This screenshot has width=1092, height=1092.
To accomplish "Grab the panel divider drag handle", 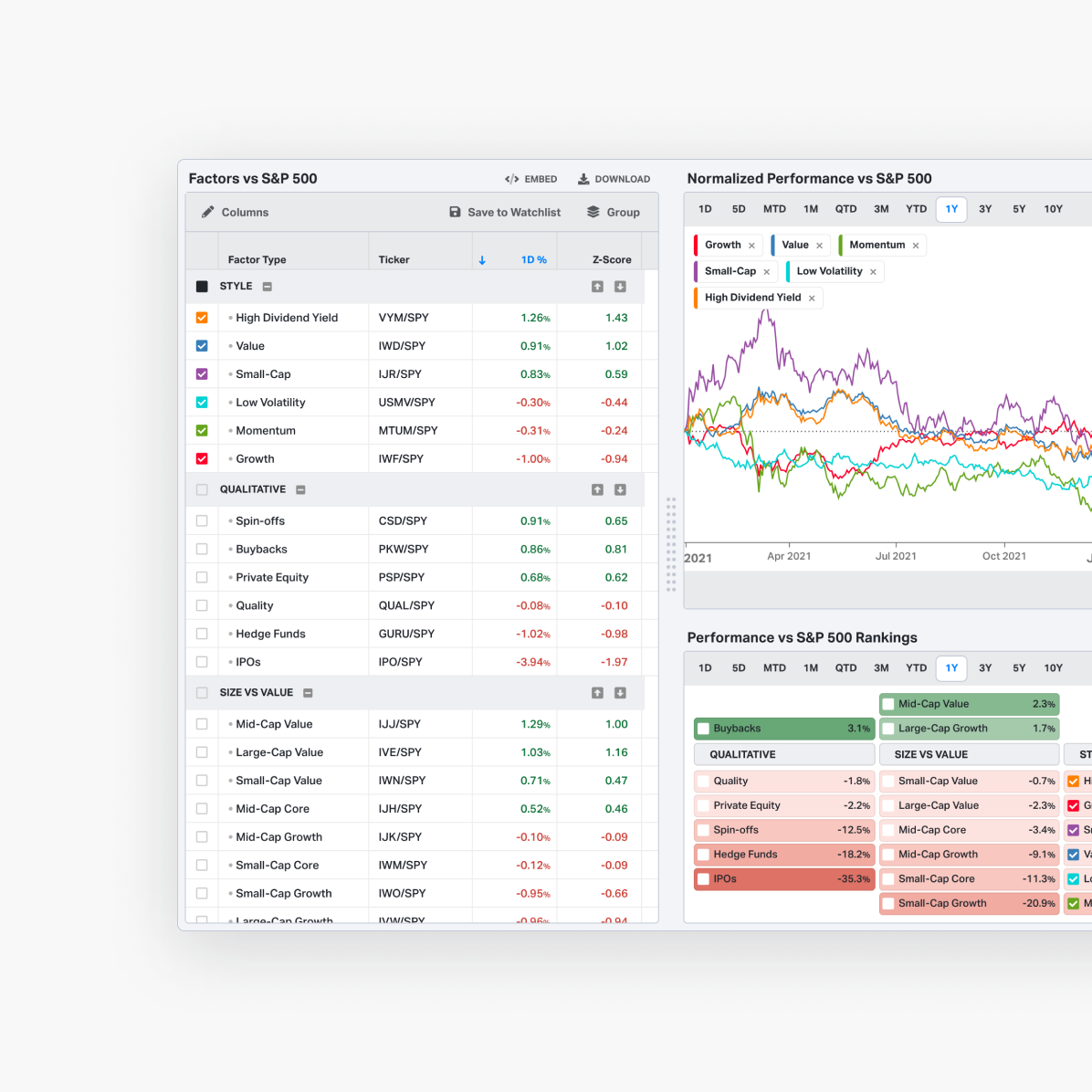I will click(671, 544).
